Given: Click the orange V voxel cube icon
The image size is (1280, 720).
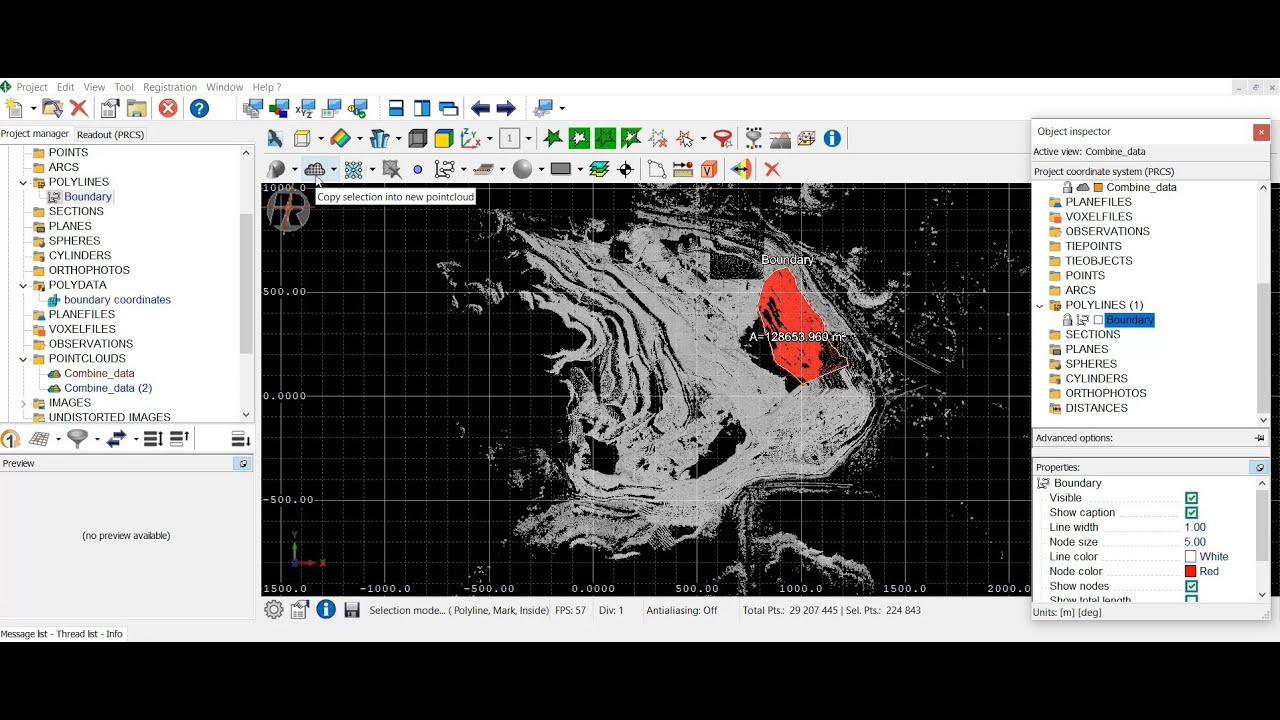Looking at the screenshot, I should tap(709, 169).
